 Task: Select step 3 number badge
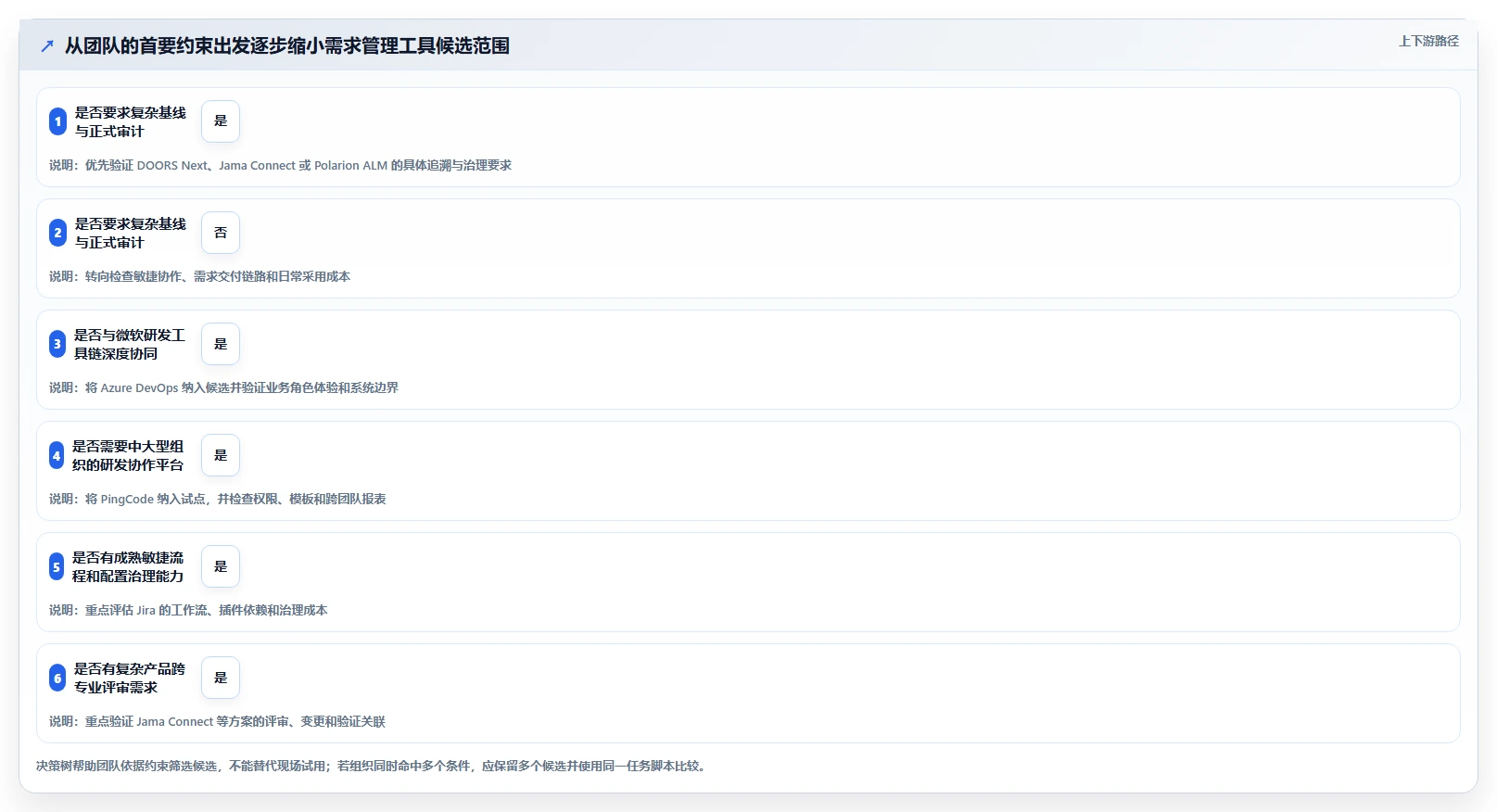pos(57,344)
